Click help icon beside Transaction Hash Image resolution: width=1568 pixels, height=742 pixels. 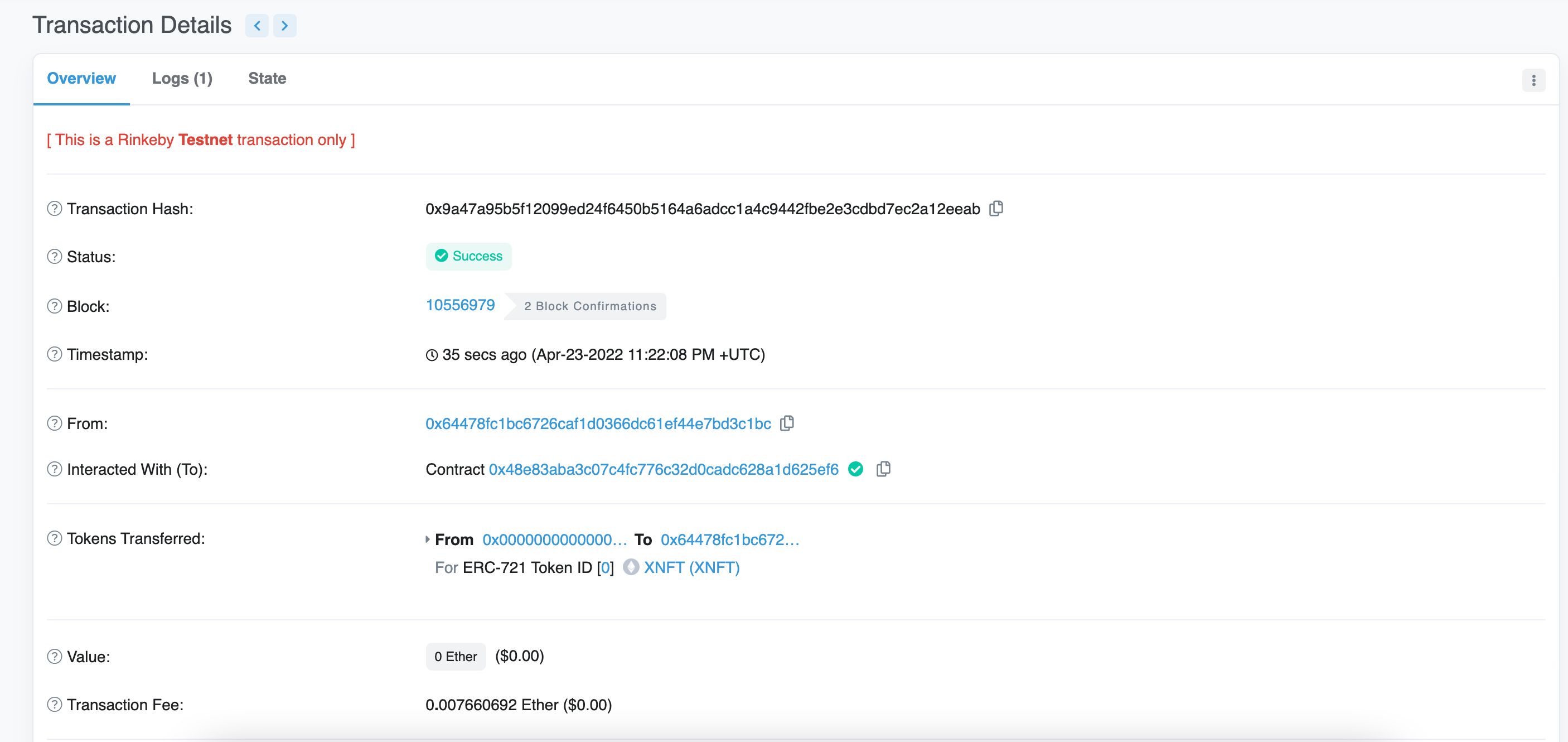click(x=55, y=208)
